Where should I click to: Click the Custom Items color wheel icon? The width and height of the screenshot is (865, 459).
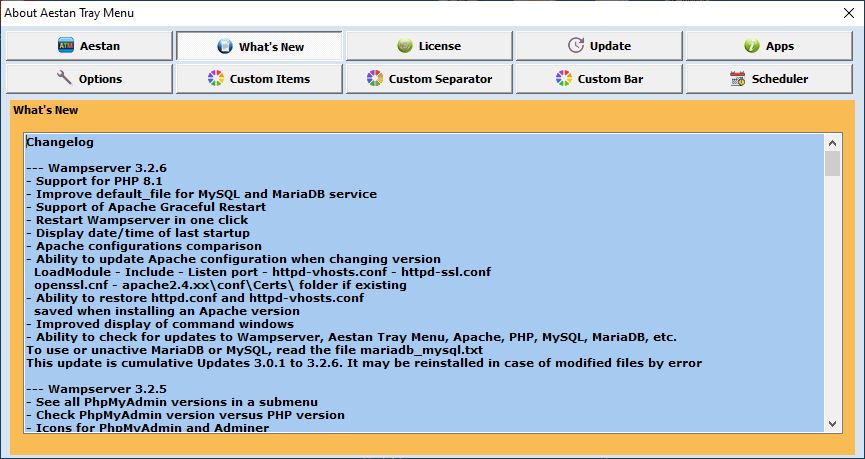pos(216,78)
